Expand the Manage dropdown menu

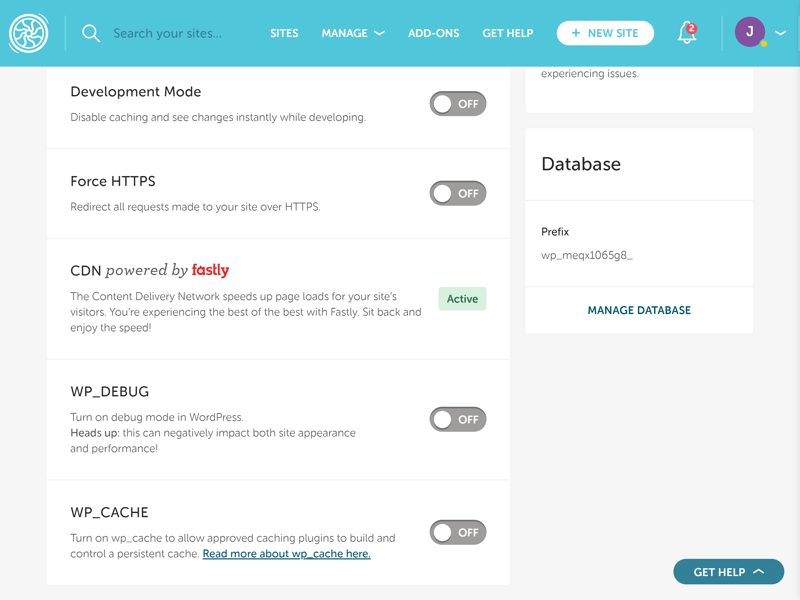point(353,33)
